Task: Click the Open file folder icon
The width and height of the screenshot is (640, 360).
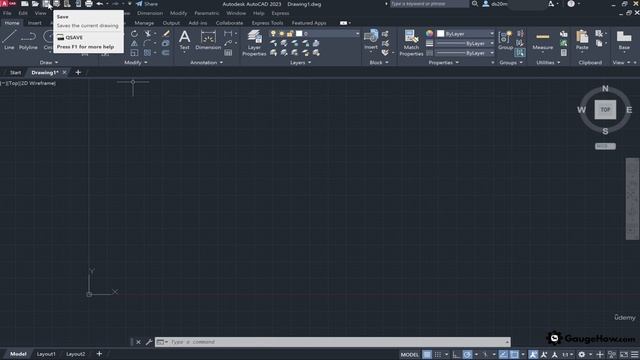Action: tap(36, 4)
